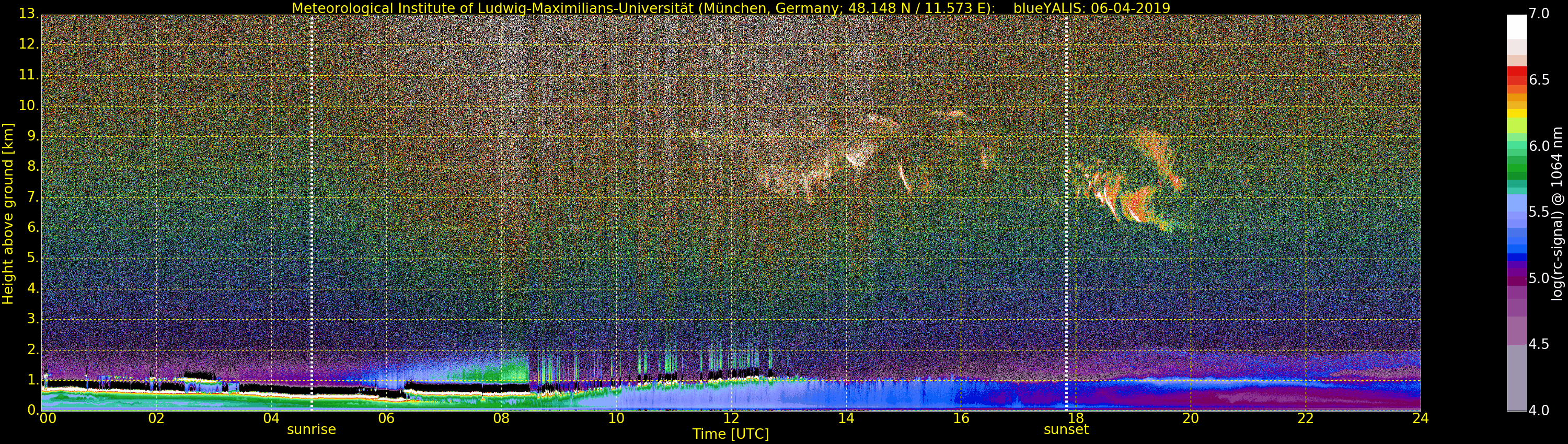Click the colorbar value '4.0'
This screenshot has width=1568, height=444.
click(x=1539, y=411)
